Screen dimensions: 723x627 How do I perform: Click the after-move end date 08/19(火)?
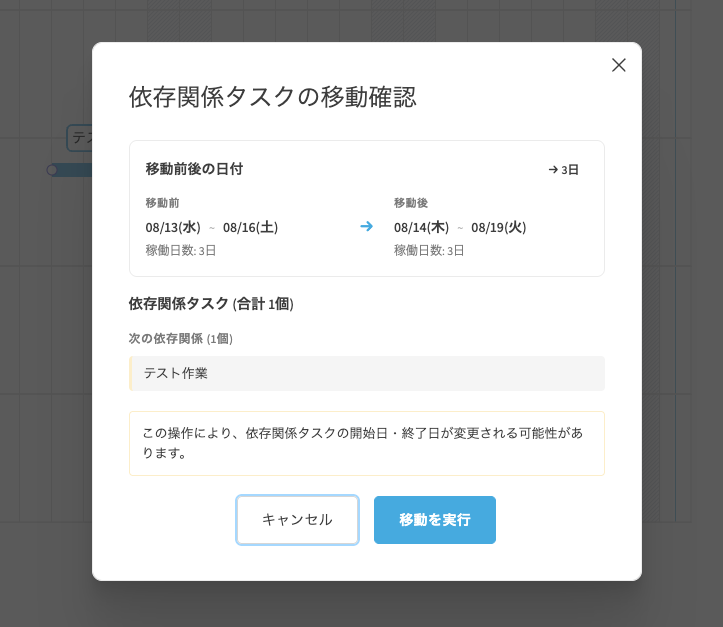click(498, 227)
